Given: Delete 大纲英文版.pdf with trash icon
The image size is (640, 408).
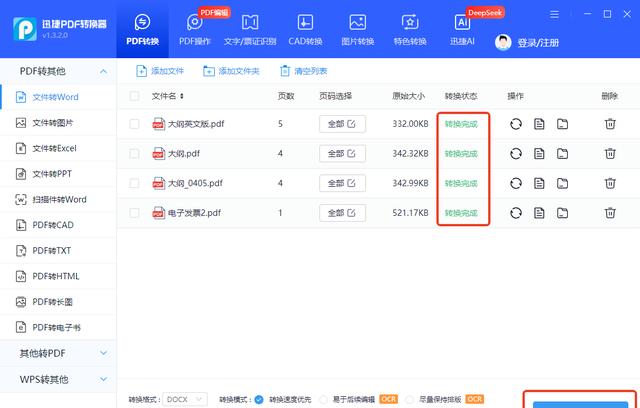Looking at the screenshot, I should coord(610,124).
